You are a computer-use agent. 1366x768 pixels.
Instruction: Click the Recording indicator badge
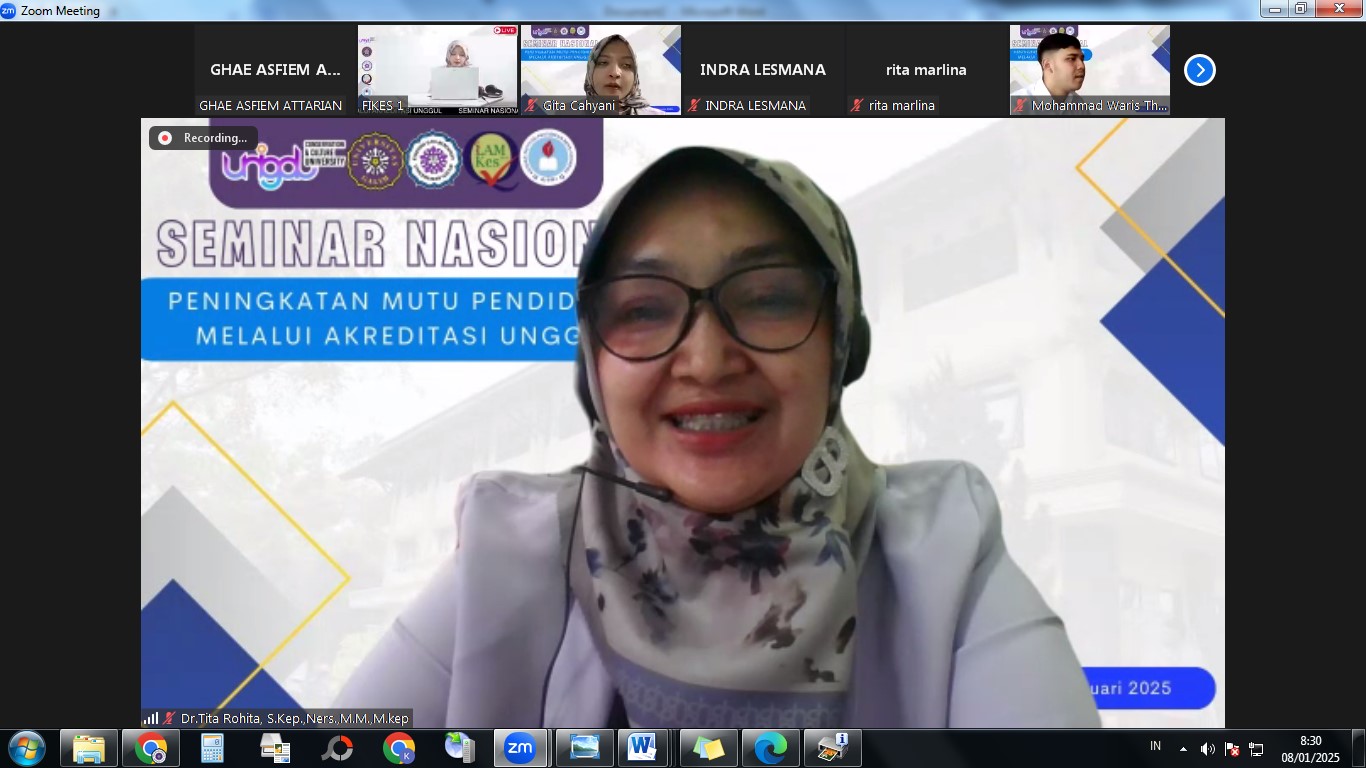[203, 138]
